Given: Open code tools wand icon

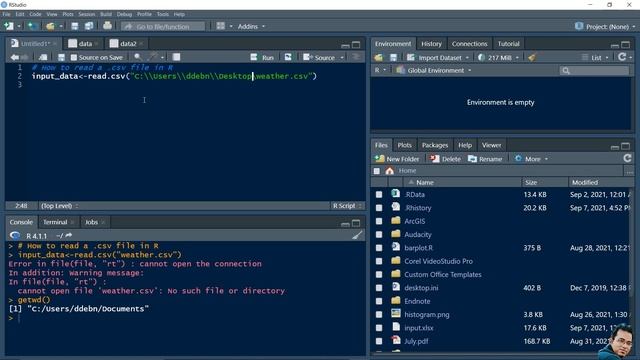Looking at the screenshot, I should [x=153, y=57].
